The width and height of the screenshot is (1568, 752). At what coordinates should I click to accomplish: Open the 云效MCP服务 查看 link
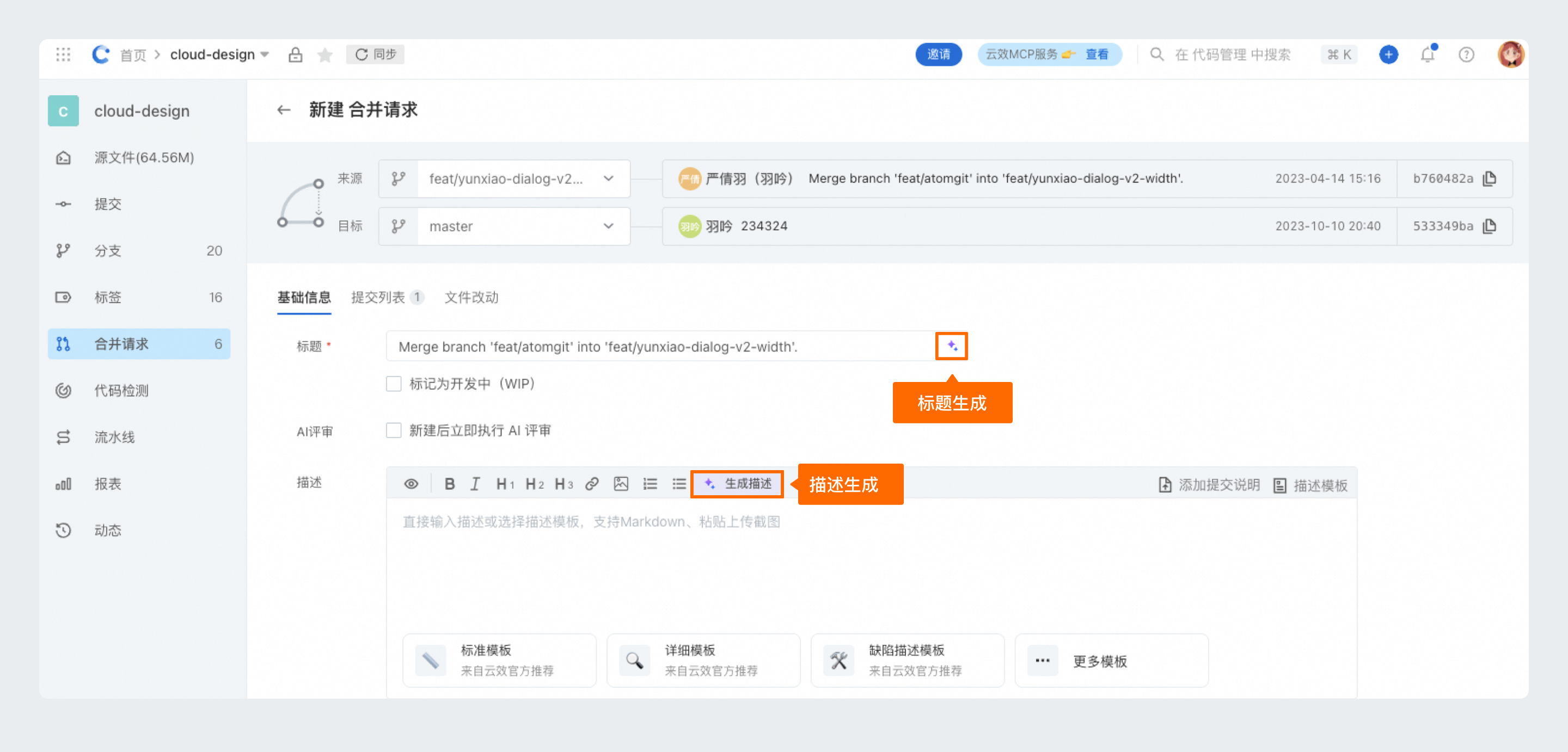1097,54
